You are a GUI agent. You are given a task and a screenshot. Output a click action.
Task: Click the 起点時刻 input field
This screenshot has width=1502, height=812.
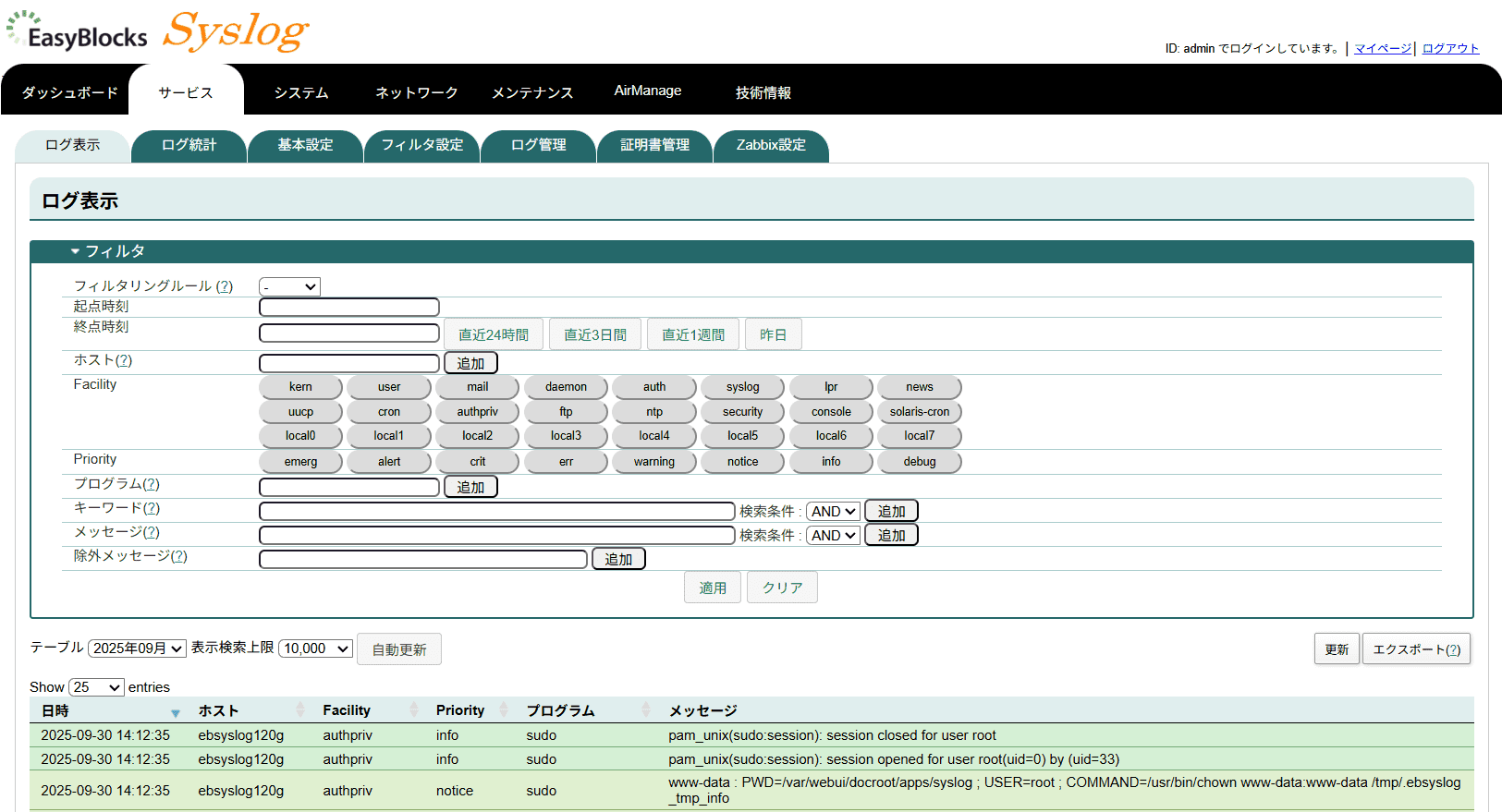coord(348,308)
